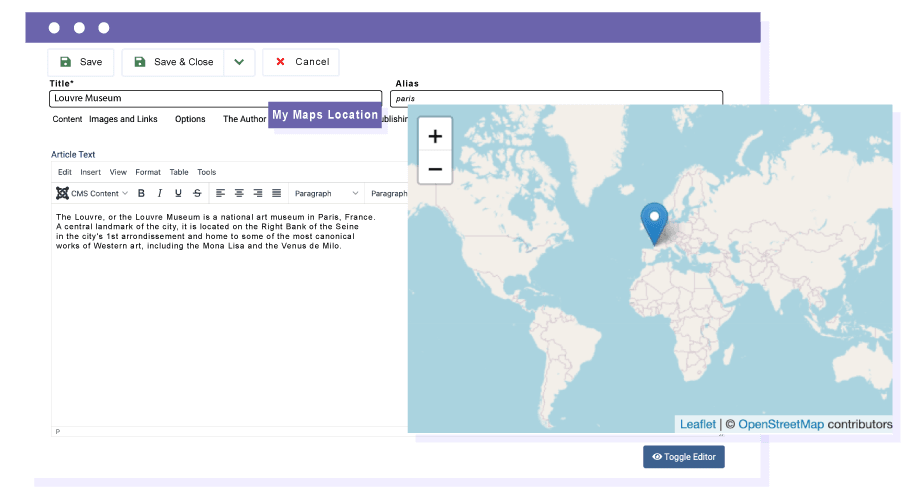Apply strikethrough formatting
The width and height of the screenshot is (920, 500).
tap(197, 193)
